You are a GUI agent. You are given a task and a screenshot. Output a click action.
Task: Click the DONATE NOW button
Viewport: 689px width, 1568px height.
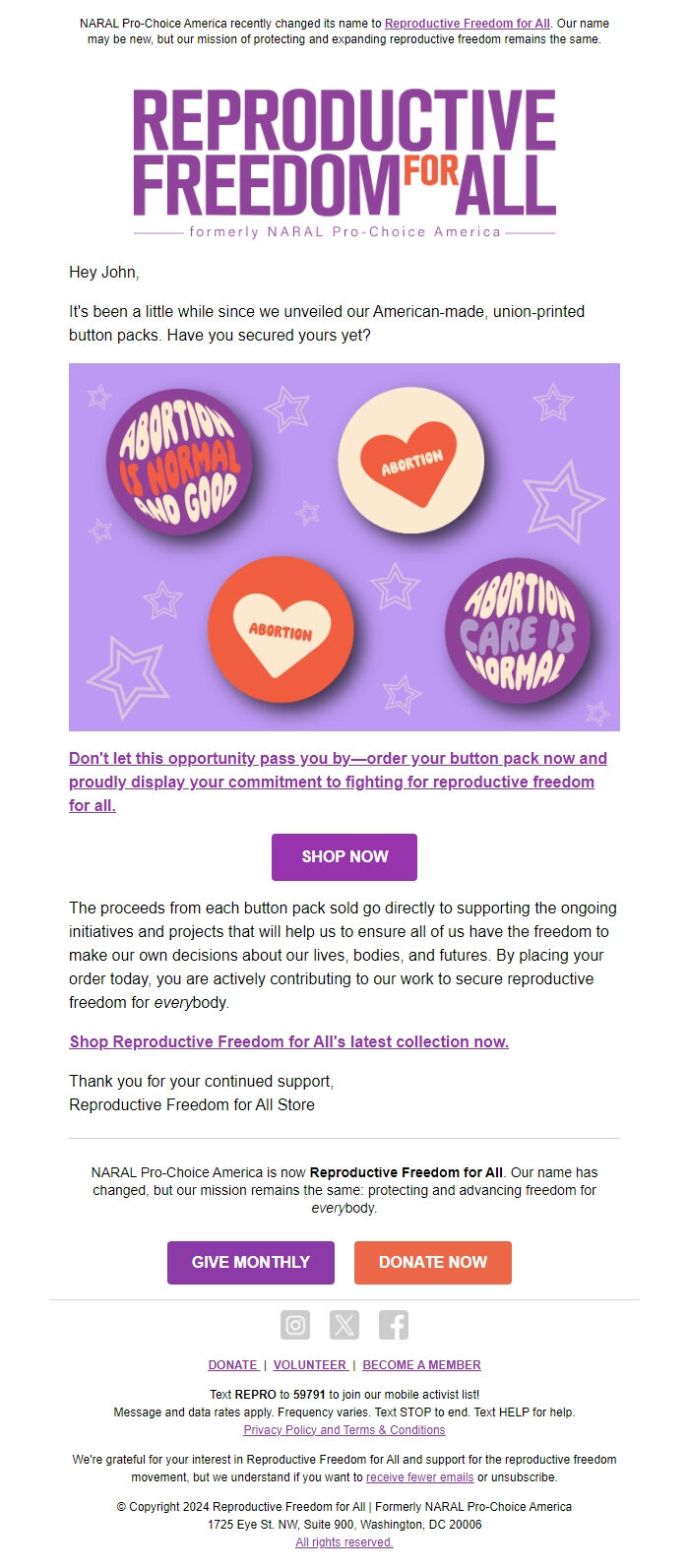[433, 1262]
